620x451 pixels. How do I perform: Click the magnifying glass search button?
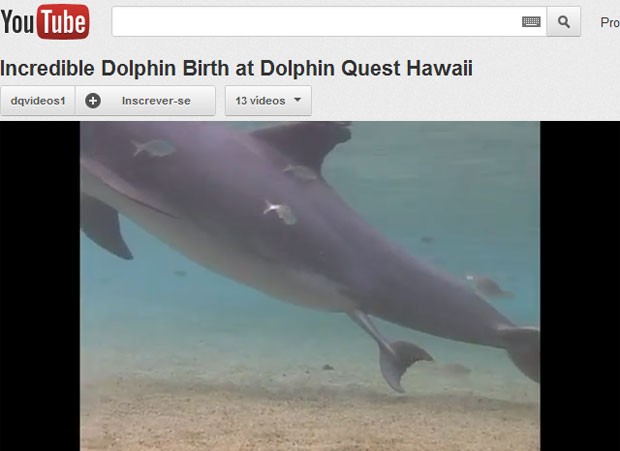(x=563, y=22)
